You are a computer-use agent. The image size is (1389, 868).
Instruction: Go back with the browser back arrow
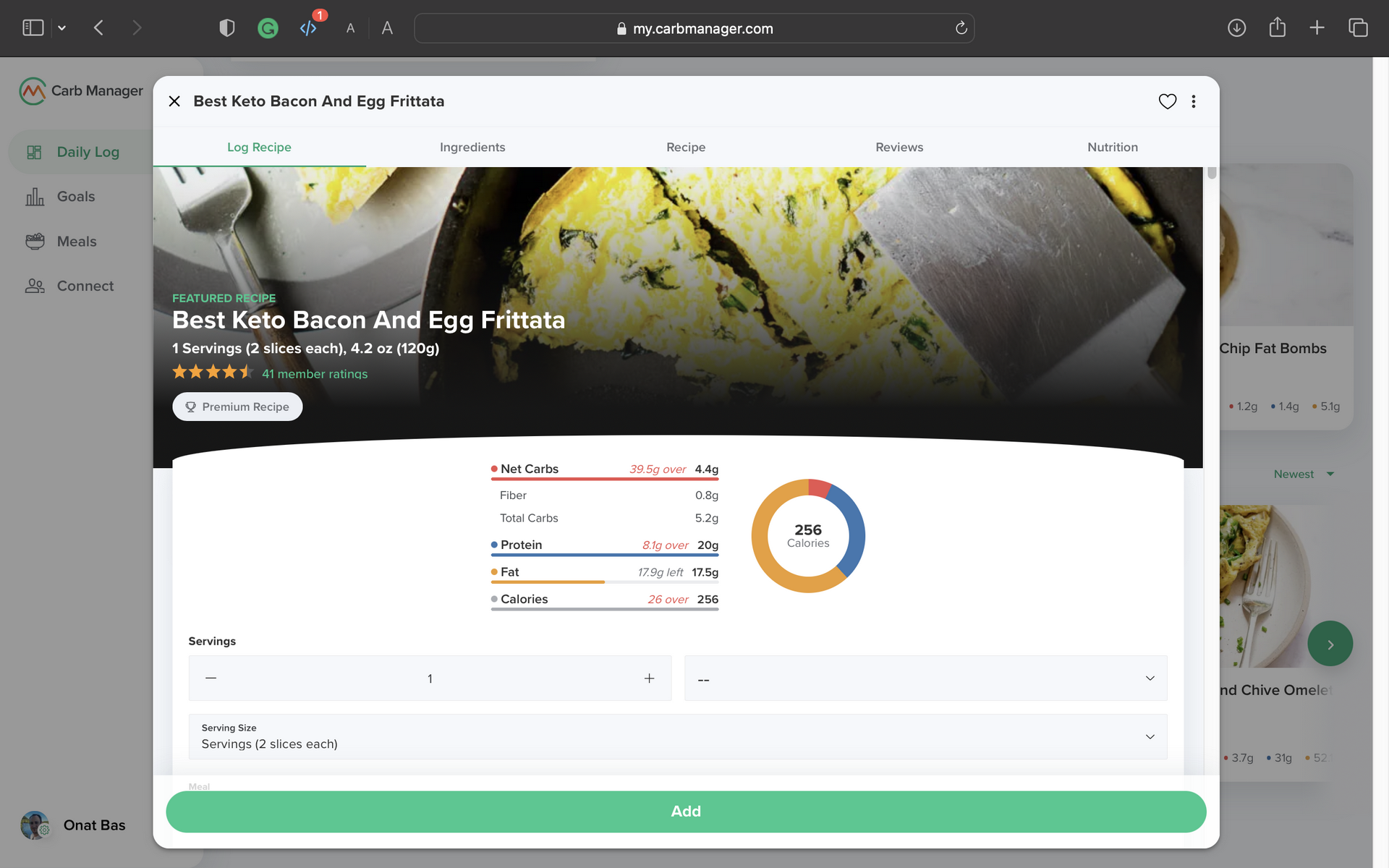(x=99, y=28)
